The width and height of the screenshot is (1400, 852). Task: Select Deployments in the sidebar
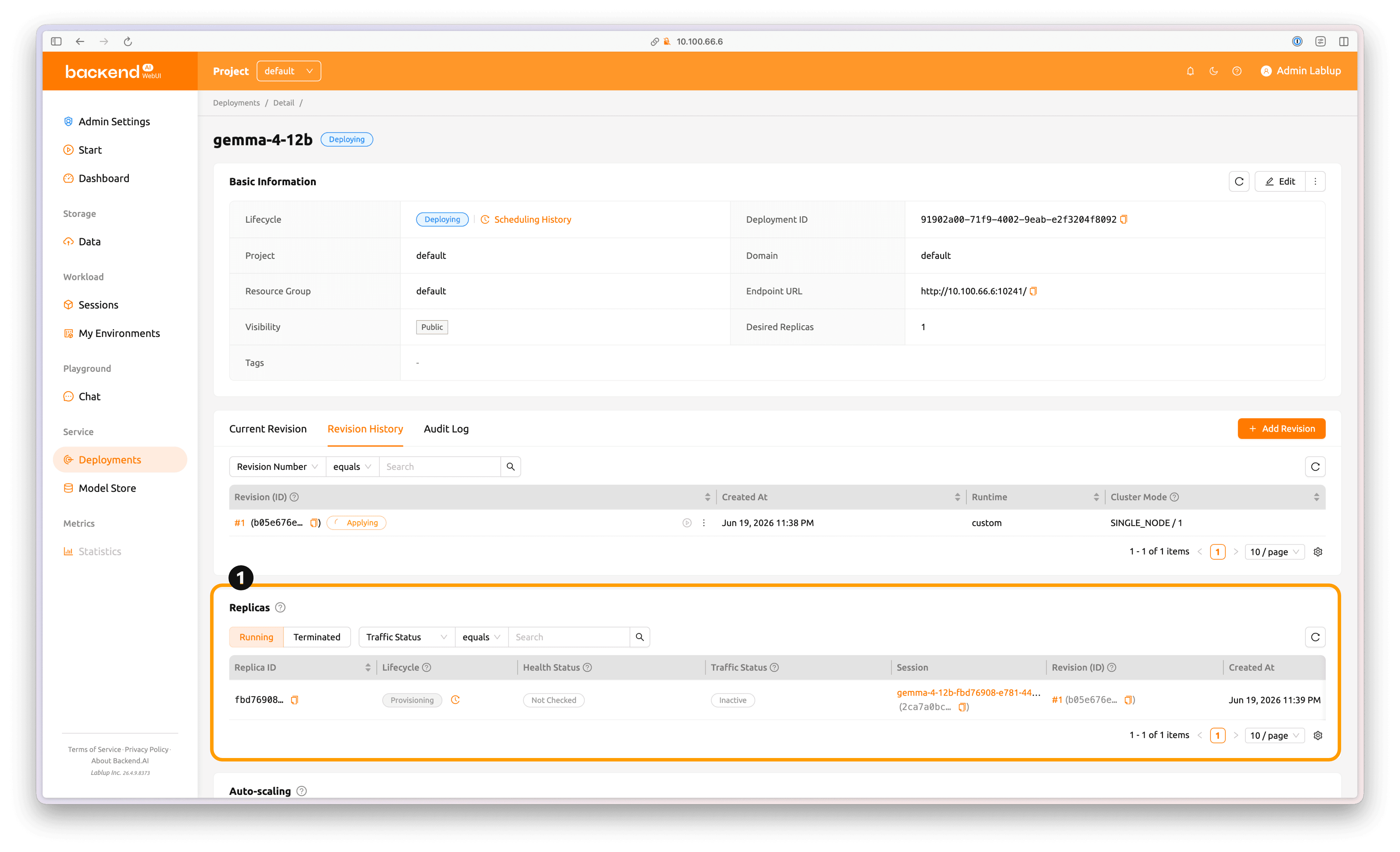(x=120, y=460)
